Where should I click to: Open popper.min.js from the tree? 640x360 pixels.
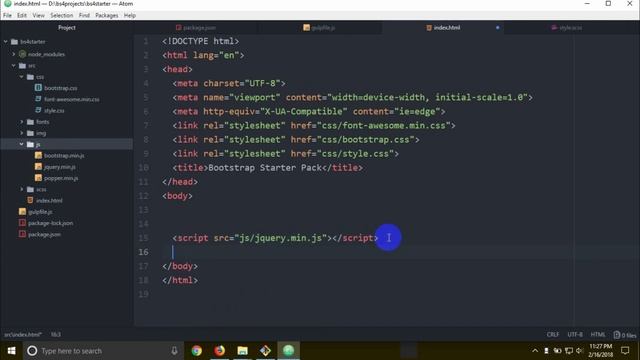[61, 178]
